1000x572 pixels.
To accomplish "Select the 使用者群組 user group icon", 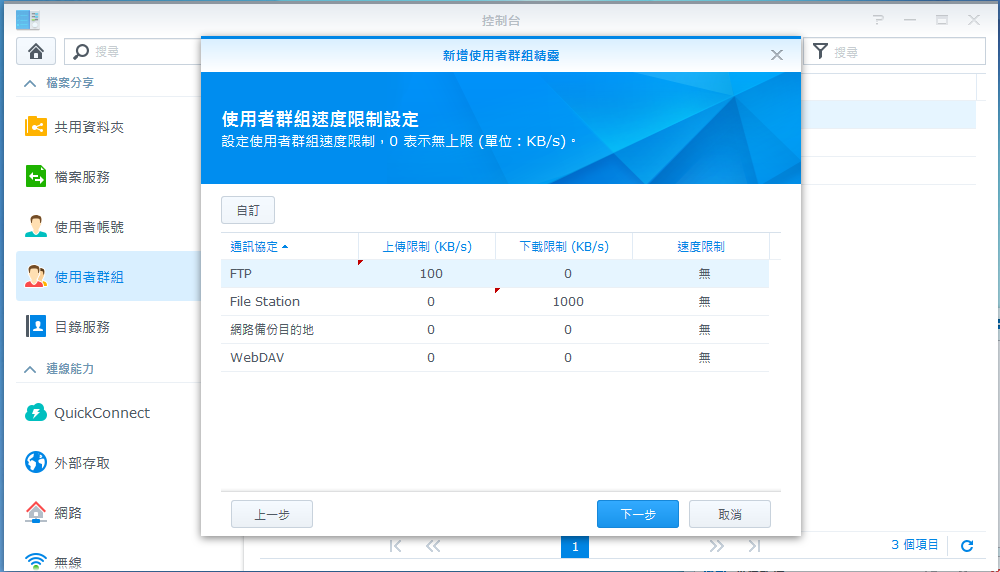I will point(36,276).
